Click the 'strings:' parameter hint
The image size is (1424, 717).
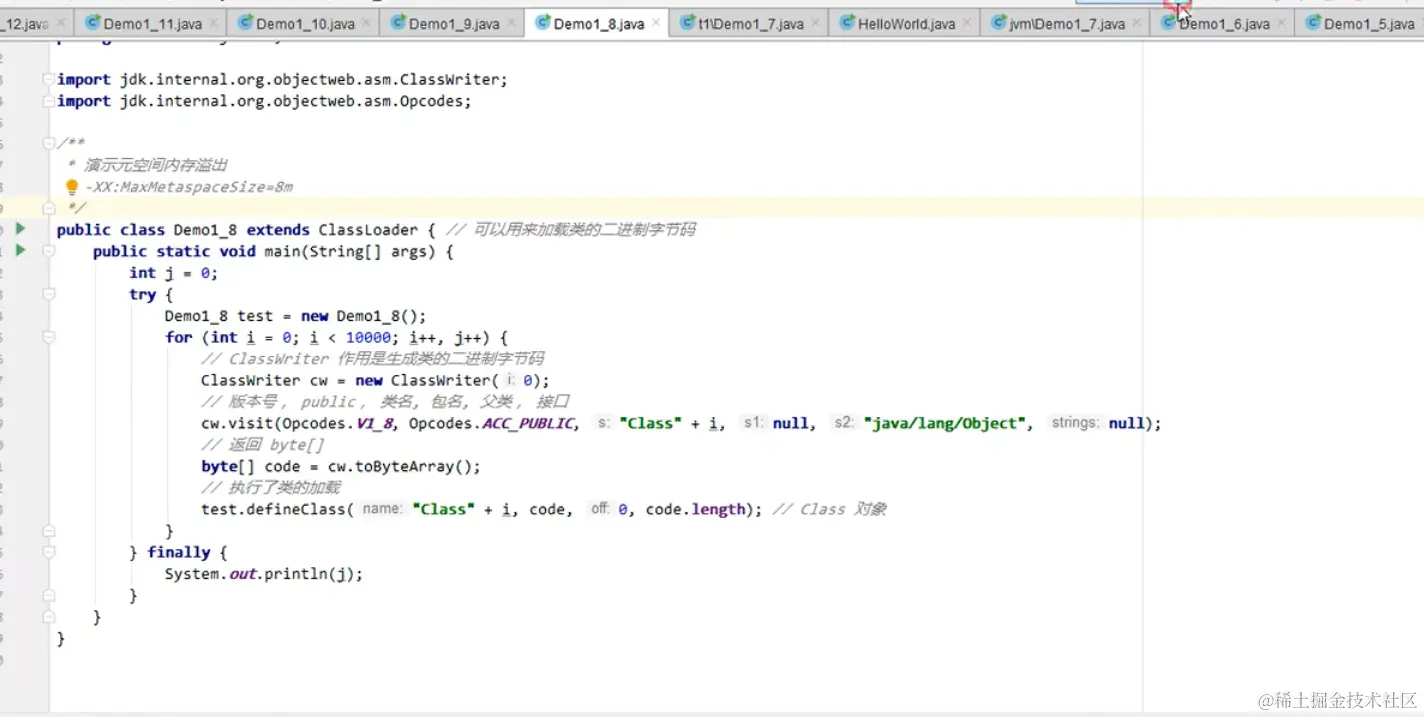[1075, 423]
